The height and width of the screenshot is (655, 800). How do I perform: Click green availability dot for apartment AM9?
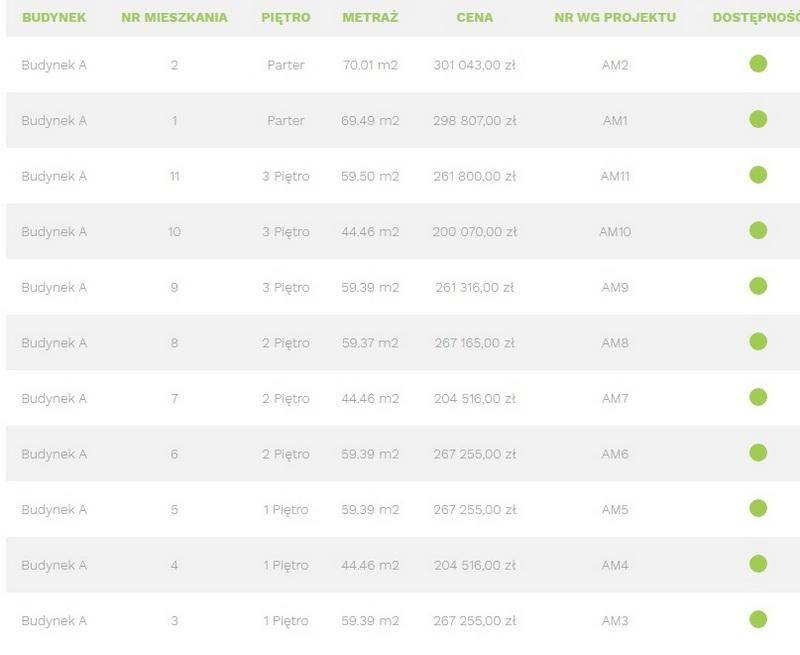click(758, 286)
